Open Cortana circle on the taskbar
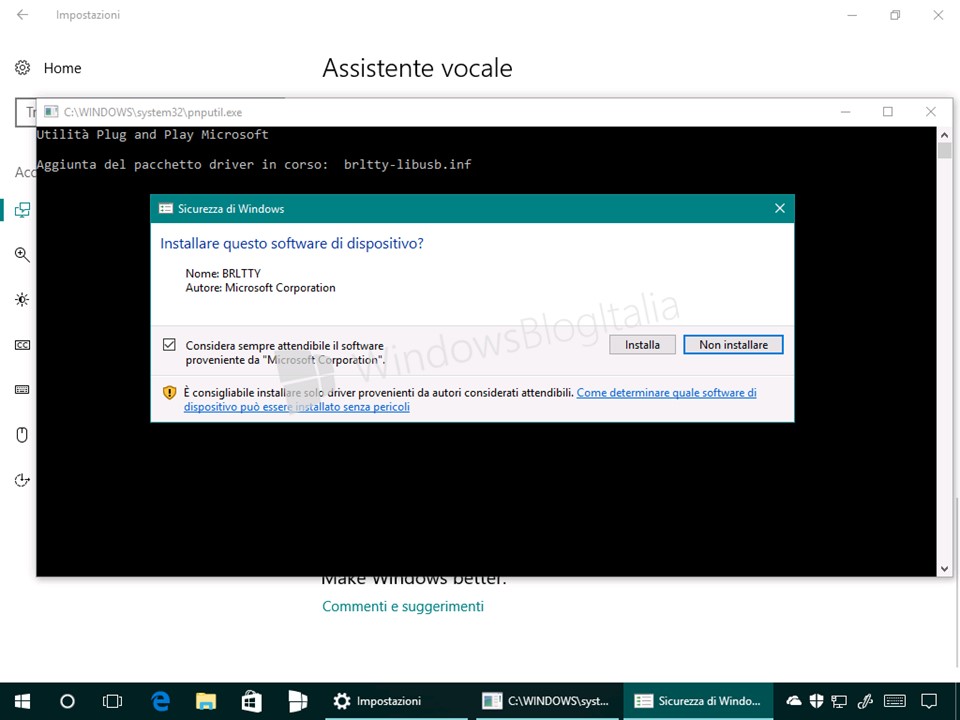 (x=67, y=701)
